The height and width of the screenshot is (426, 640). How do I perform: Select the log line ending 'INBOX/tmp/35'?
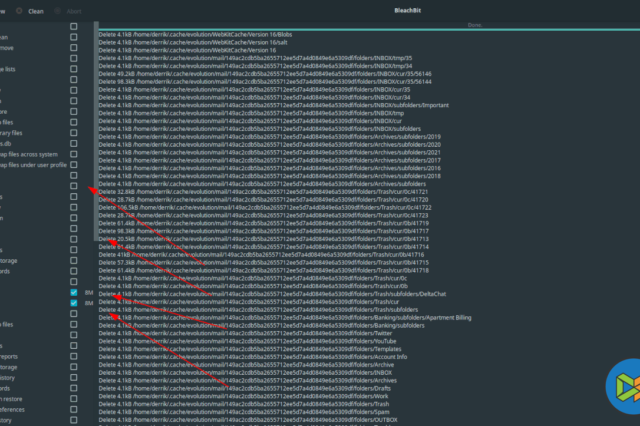click(255, 58)
